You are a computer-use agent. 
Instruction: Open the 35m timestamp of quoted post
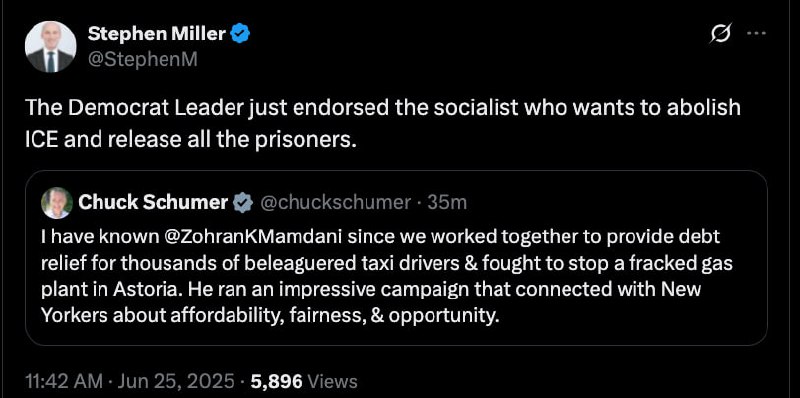(x=447, y=203)
